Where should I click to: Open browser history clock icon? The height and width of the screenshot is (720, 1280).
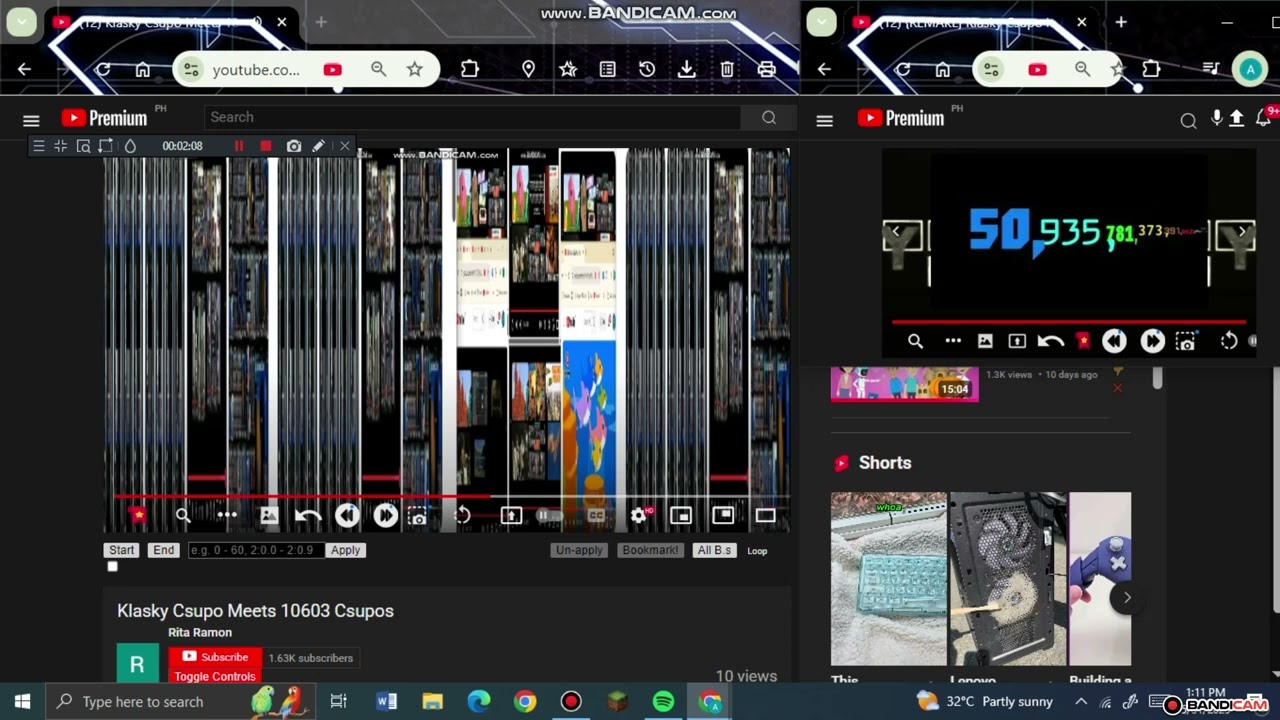(x=647, y=69)
